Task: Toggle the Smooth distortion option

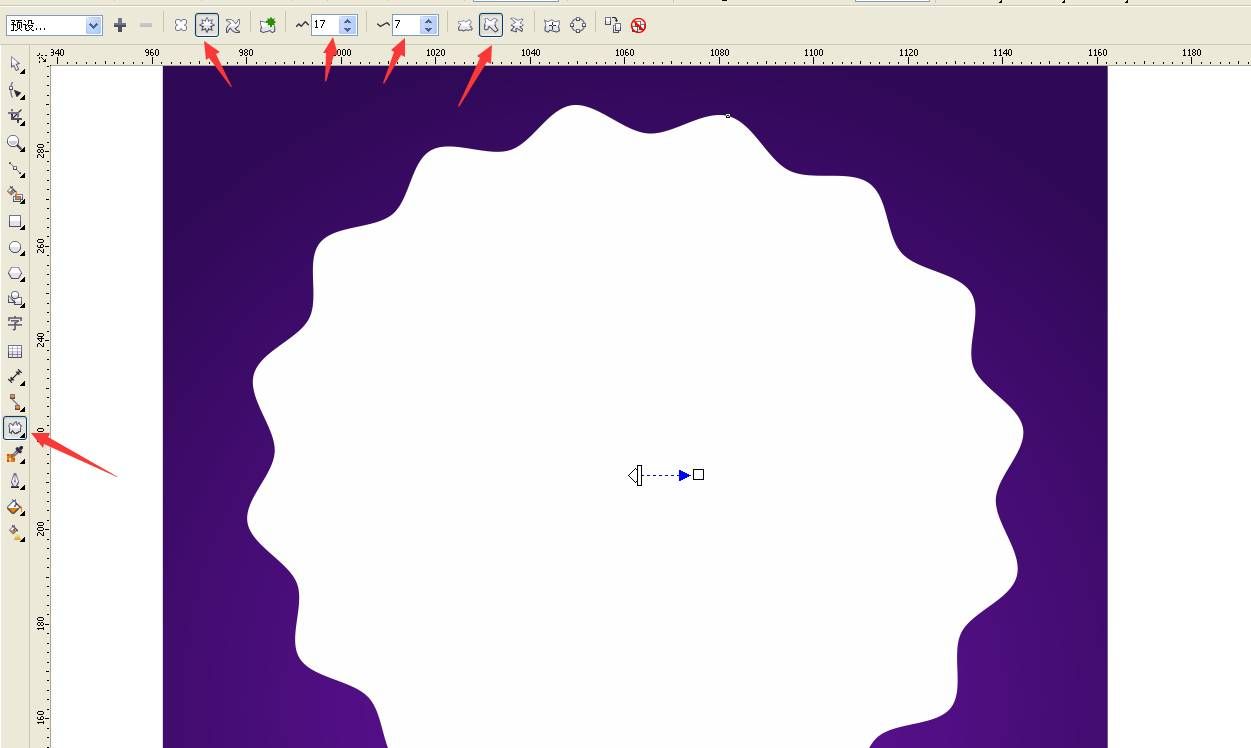Action: point(491,25)
